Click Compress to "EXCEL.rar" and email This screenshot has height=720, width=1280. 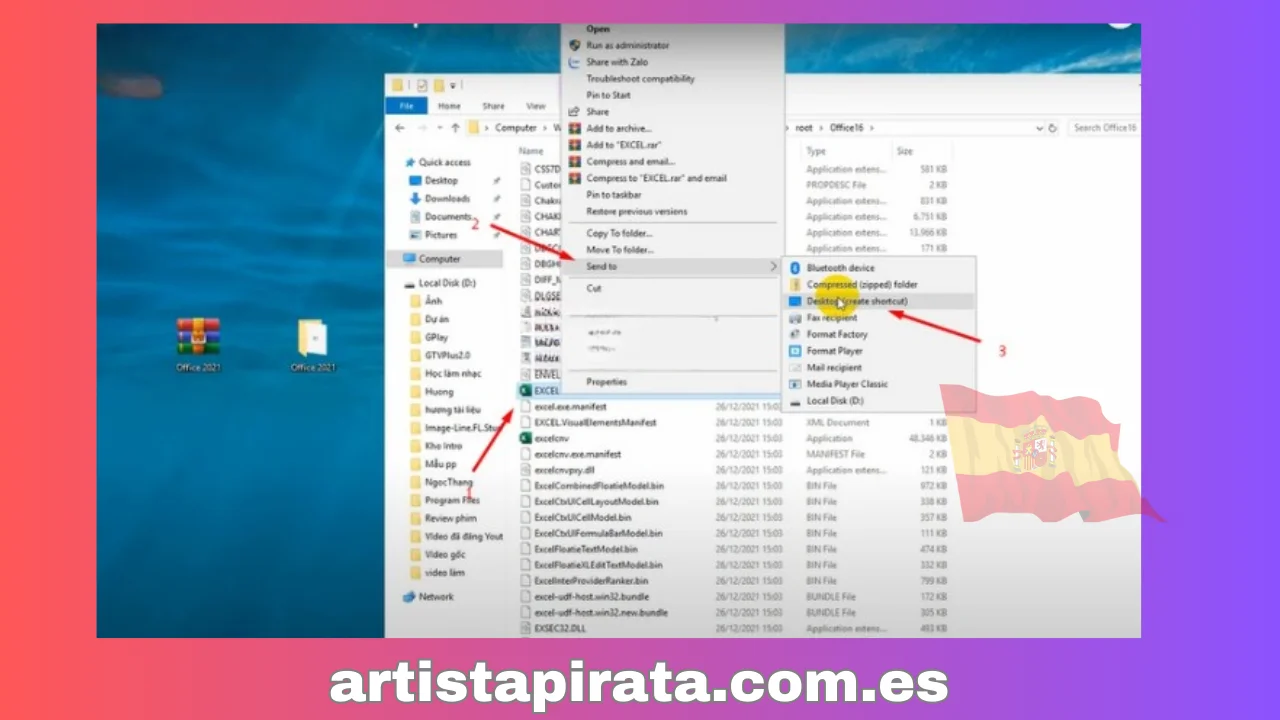656,178
